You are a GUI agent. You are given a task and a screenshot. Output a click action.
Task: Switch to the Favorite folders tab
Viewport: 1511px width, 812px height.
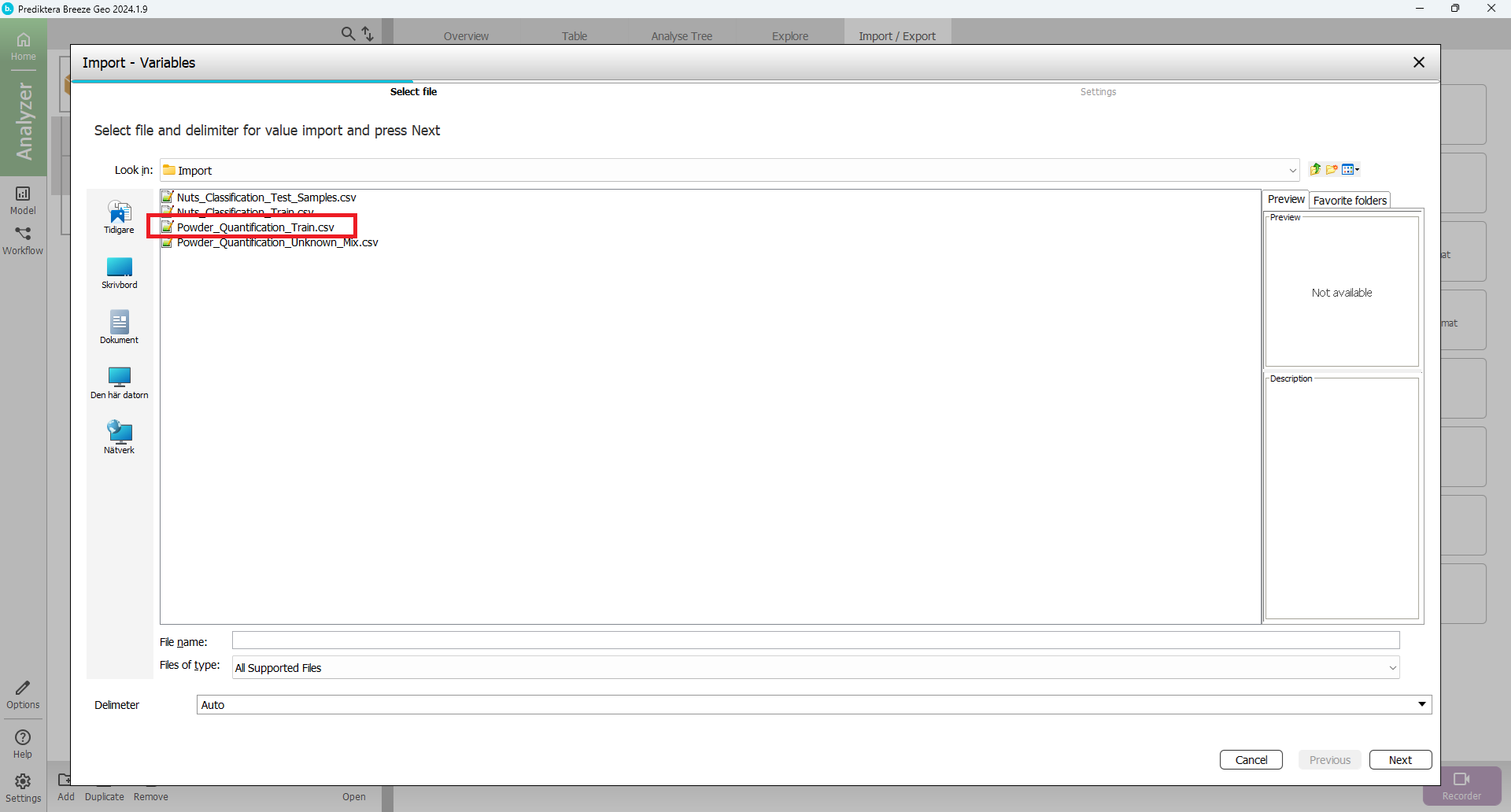(x=1349, y=201)
